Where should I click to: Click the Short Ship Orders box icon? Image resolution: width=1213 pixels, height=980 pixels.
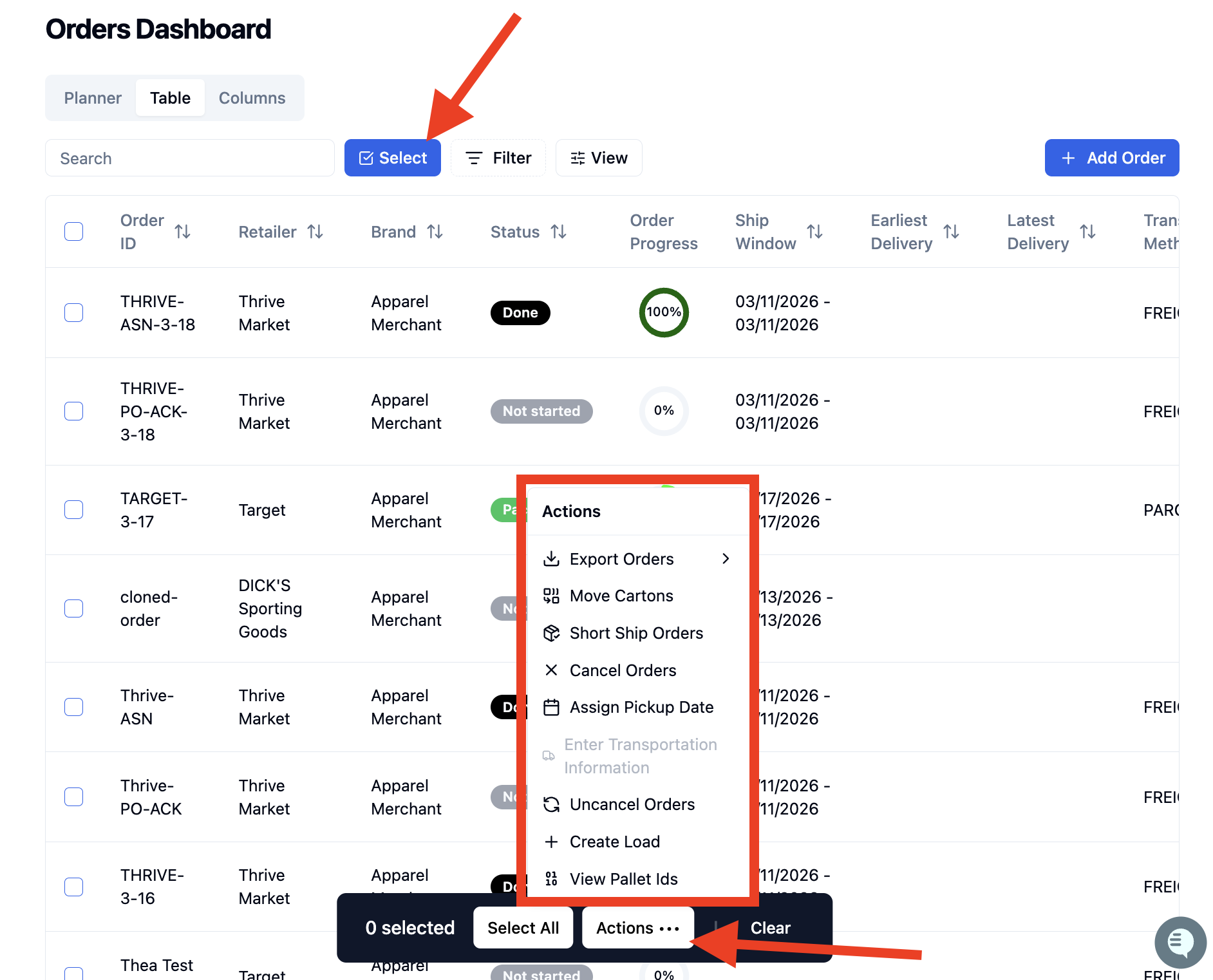click(551, 633)
